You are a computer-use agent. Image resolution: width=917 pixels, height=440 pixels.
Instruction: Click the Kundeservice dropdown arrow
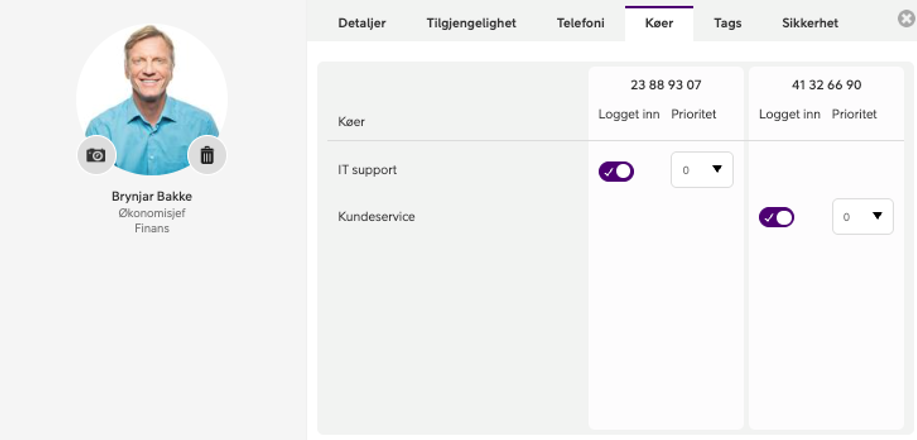pyautogui.click(x=877, y=216)
